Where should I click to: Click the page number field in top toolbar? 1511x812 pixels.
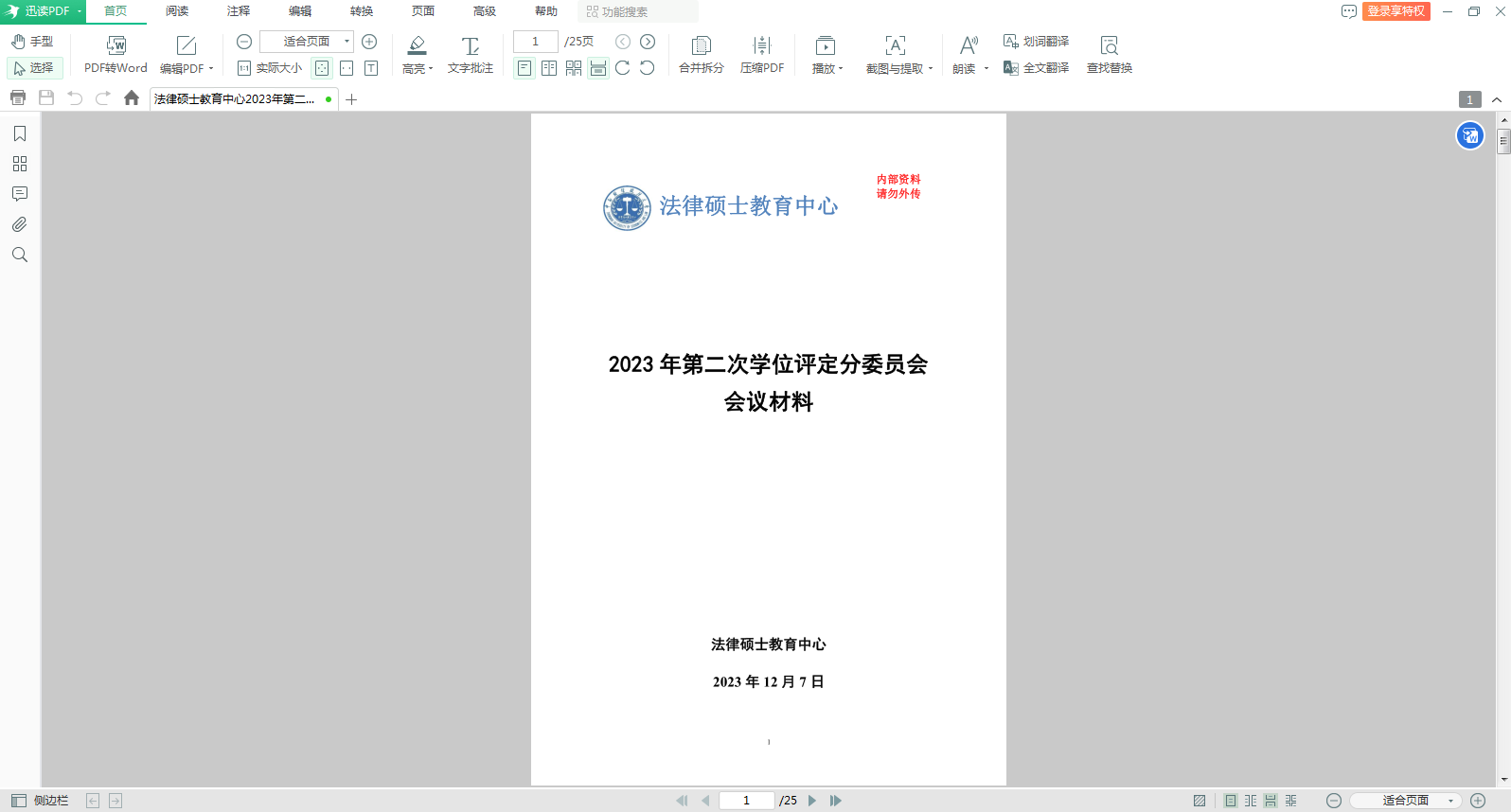(x=535, y=42)
